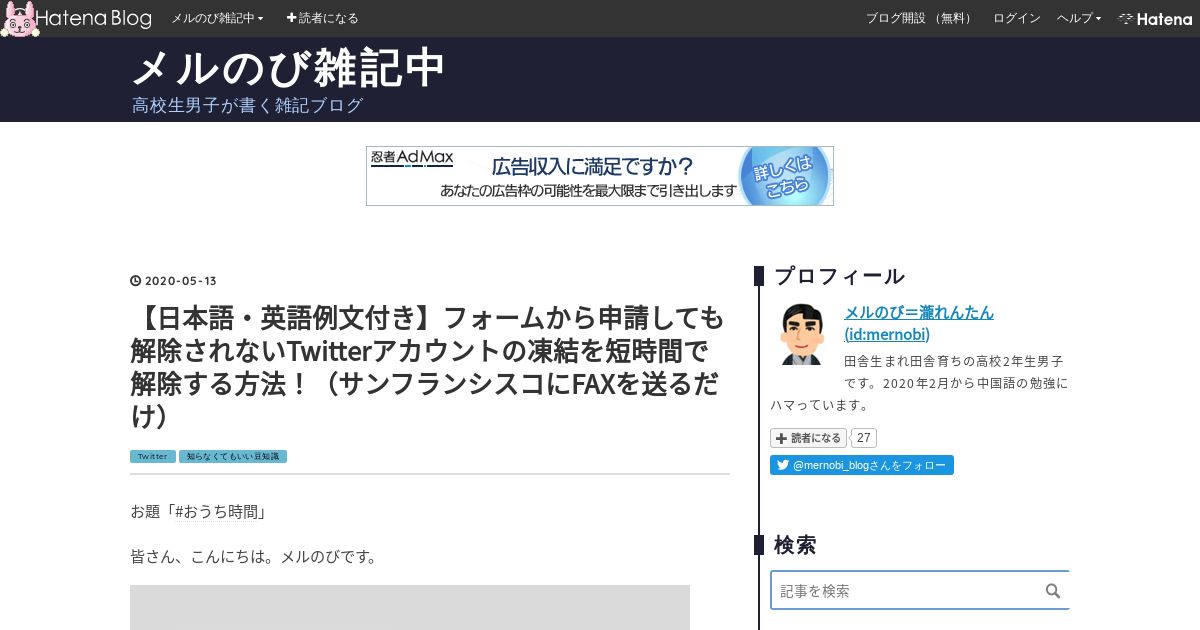Click 読者になる in the top navigation bar
Screen dimensions: 1200x630
322,18
